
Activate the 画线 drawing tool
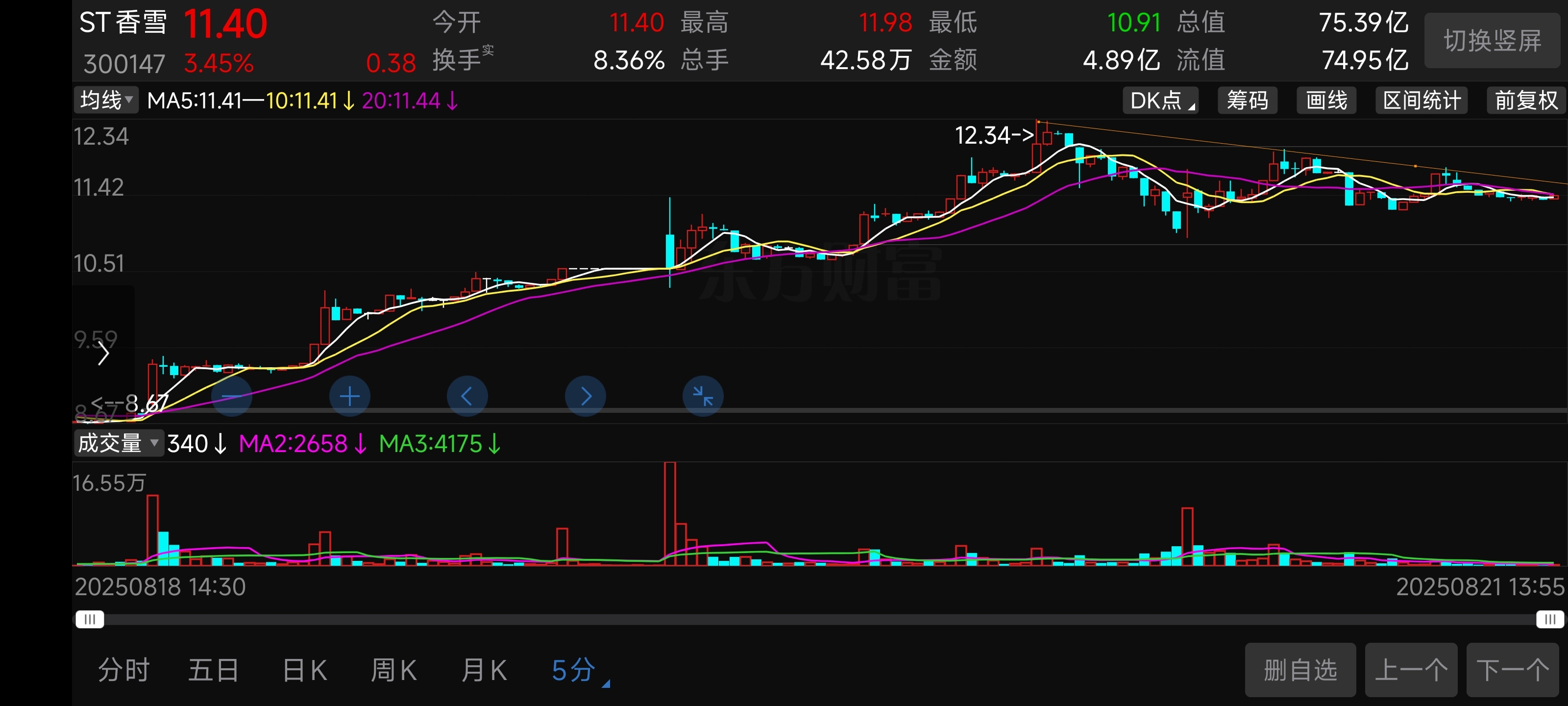tap(1326, 101)
